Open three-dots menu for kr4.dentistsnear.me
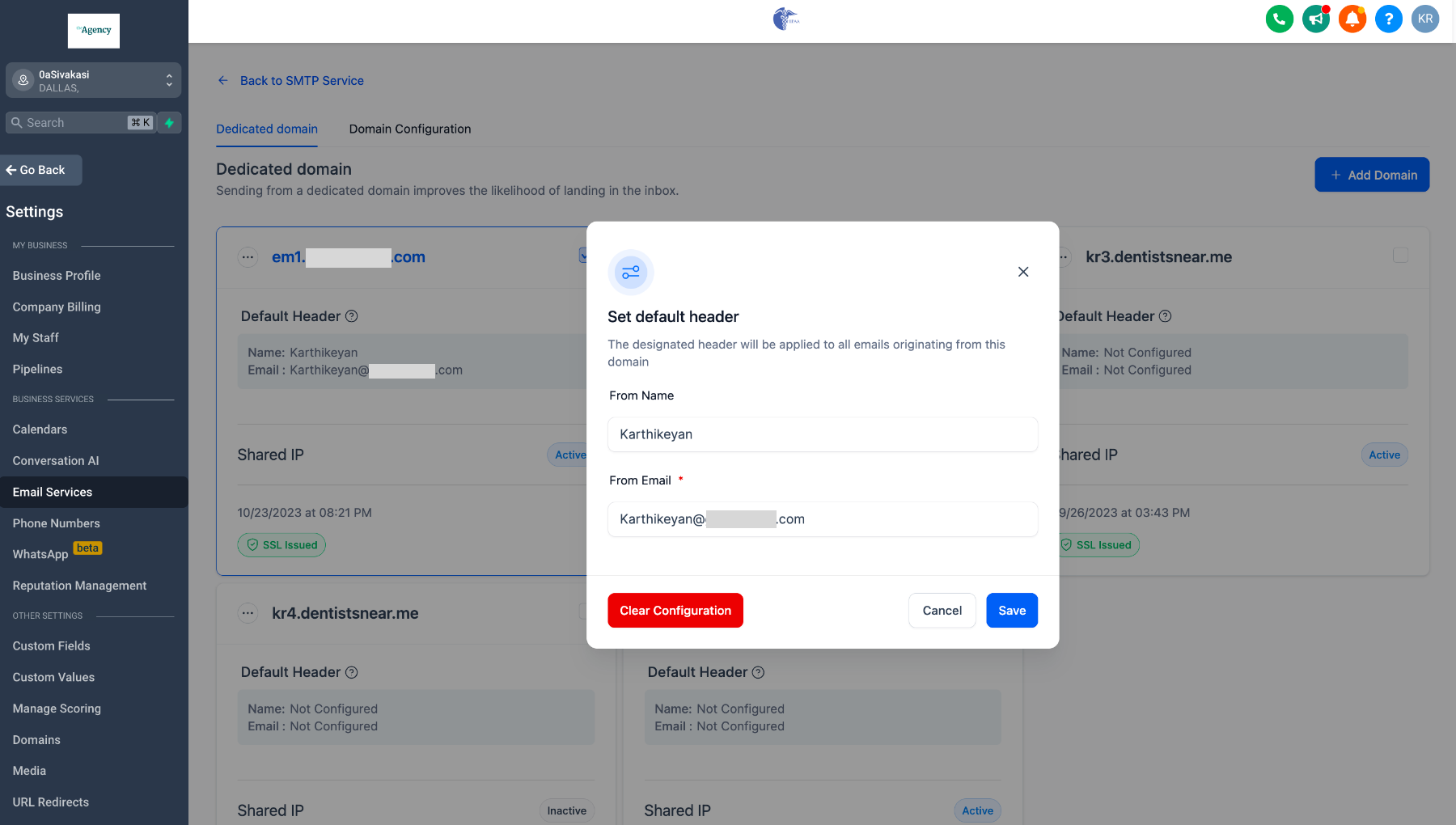The width and height of the screenshot is (1456, 825). [248, 613]
